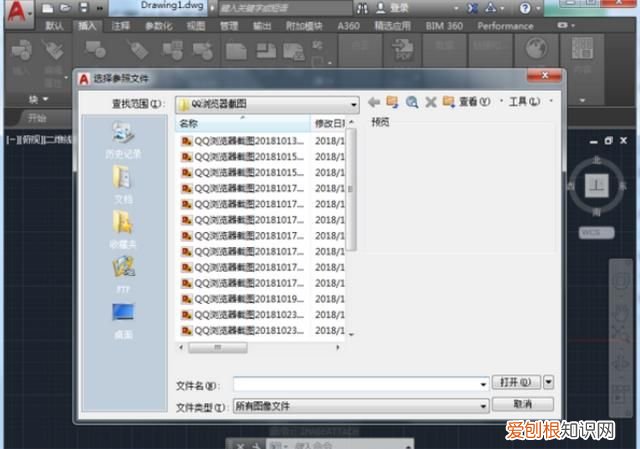The image size is (640, 449).
Task: Click the 上 top face of ViewCube
Action: click(x=597, y=186)
